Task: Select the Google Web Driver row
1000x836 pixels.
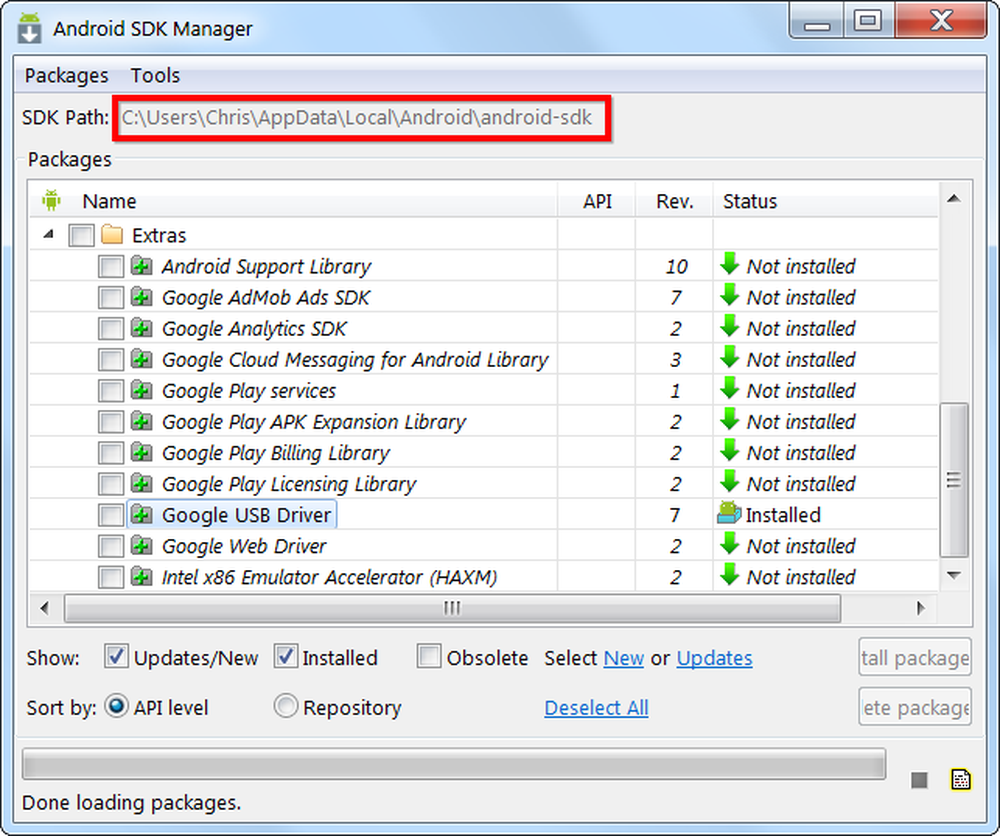Action: tap(485, 546)
